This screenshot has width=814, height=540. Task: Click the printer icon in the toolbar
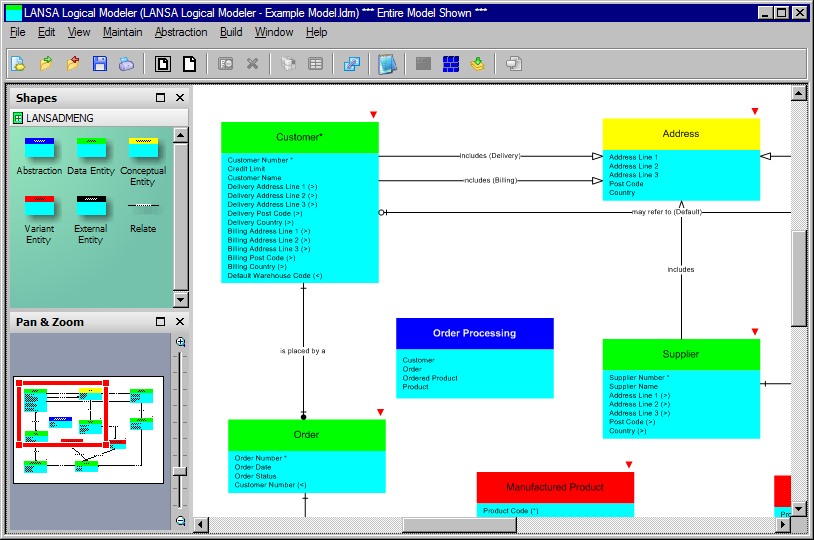coord(127,64)
